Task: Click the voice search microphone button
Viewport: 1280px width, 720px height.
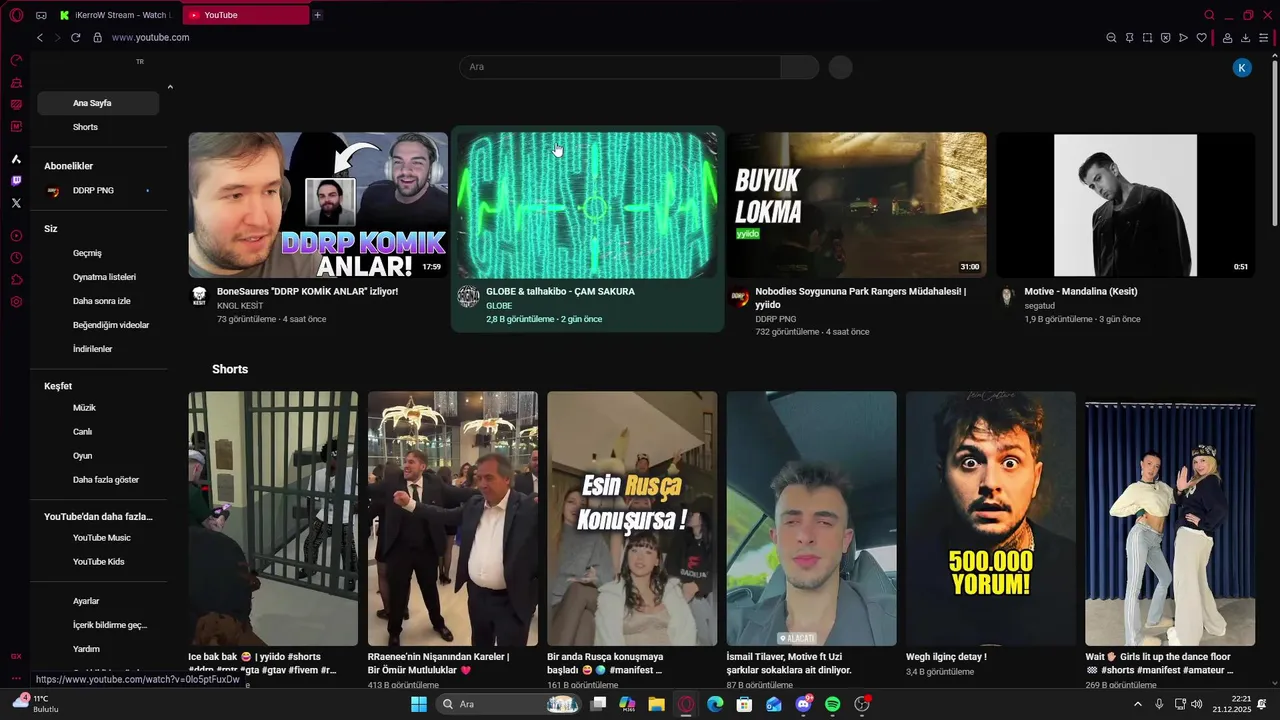Action: (x=840, y=67)
